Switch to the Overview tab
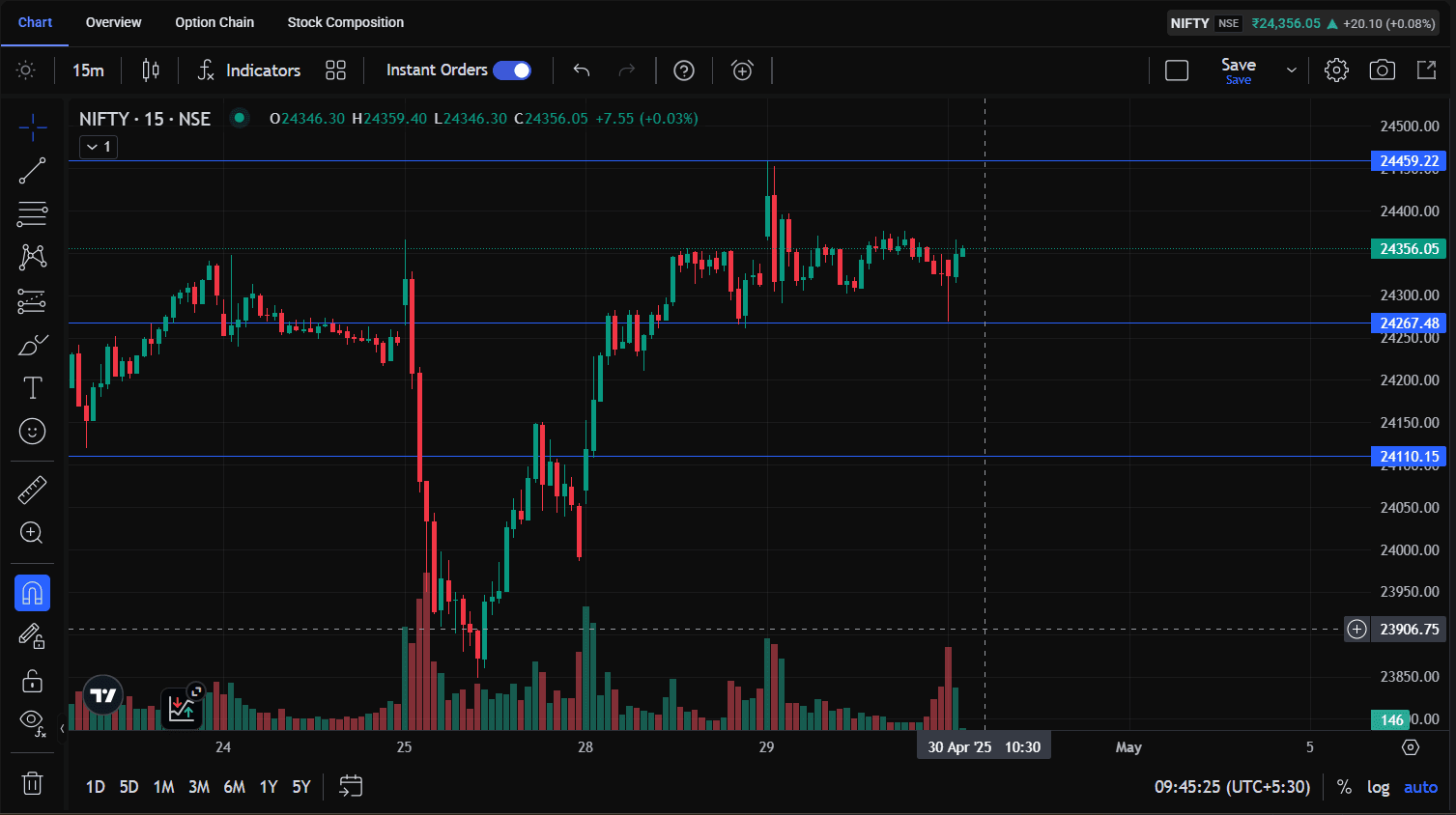The width and height of the screenshot is (1456, 815). (x=113, y=22)
